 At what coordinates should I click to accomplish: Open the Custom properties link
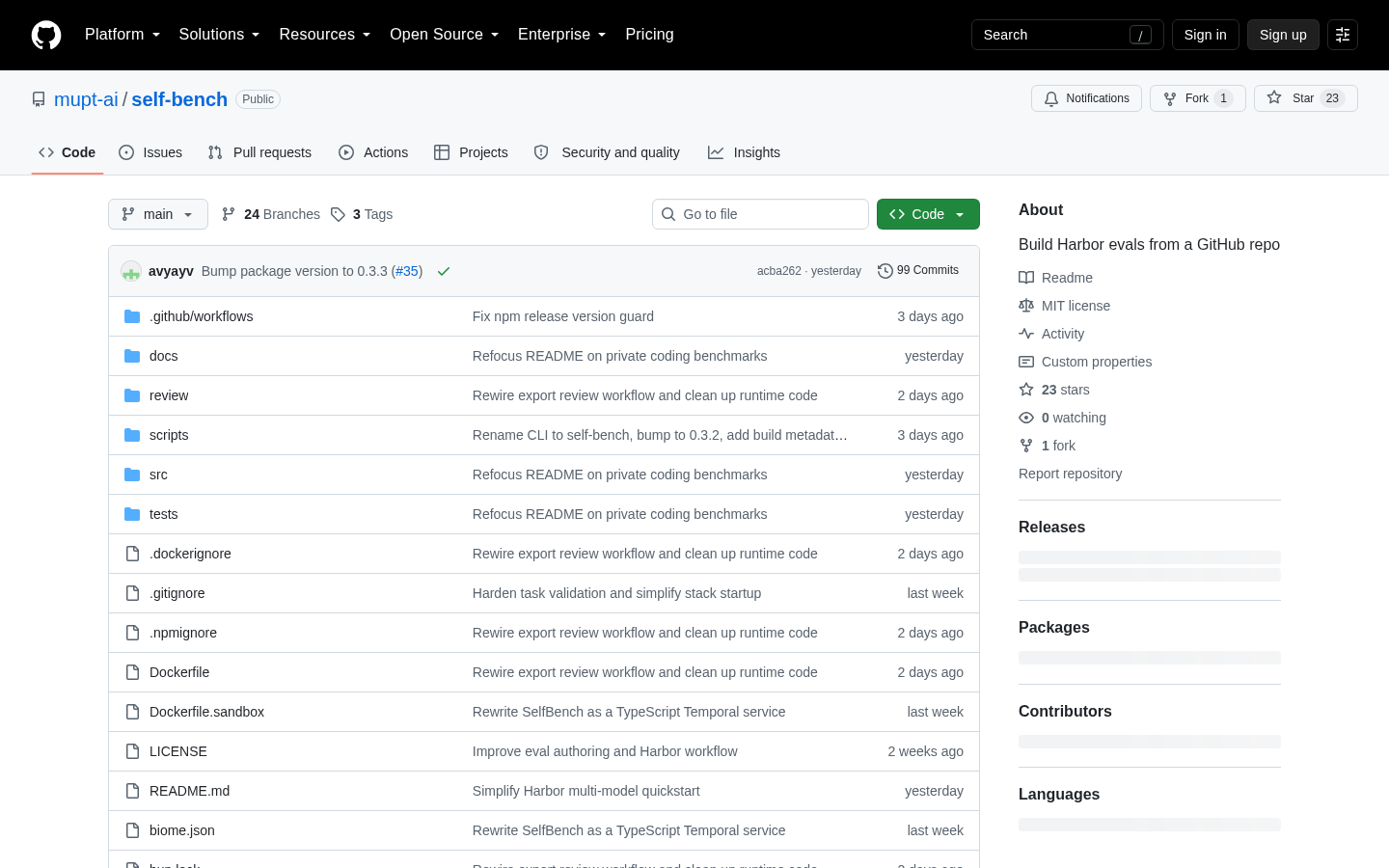tap(1097, 362)
